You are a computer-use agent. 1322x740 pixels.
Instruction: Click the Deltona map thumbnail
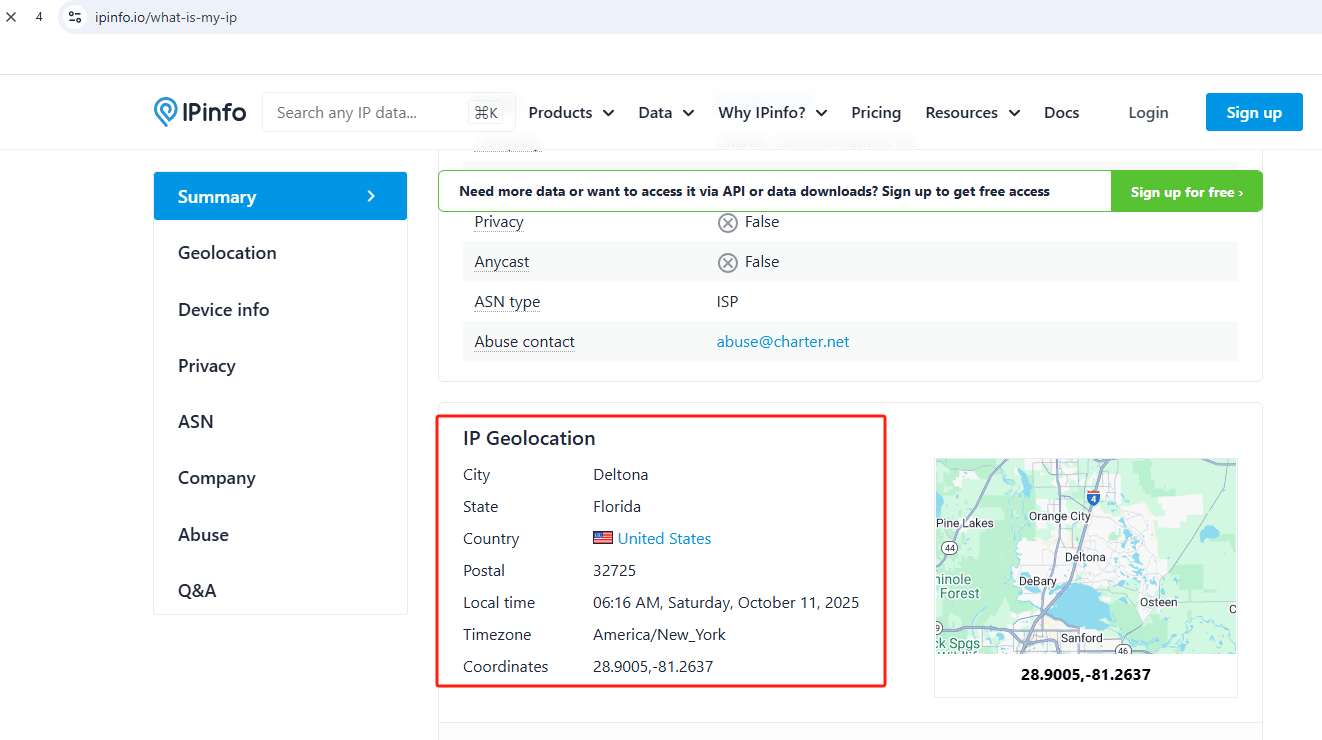[1085, 556]
